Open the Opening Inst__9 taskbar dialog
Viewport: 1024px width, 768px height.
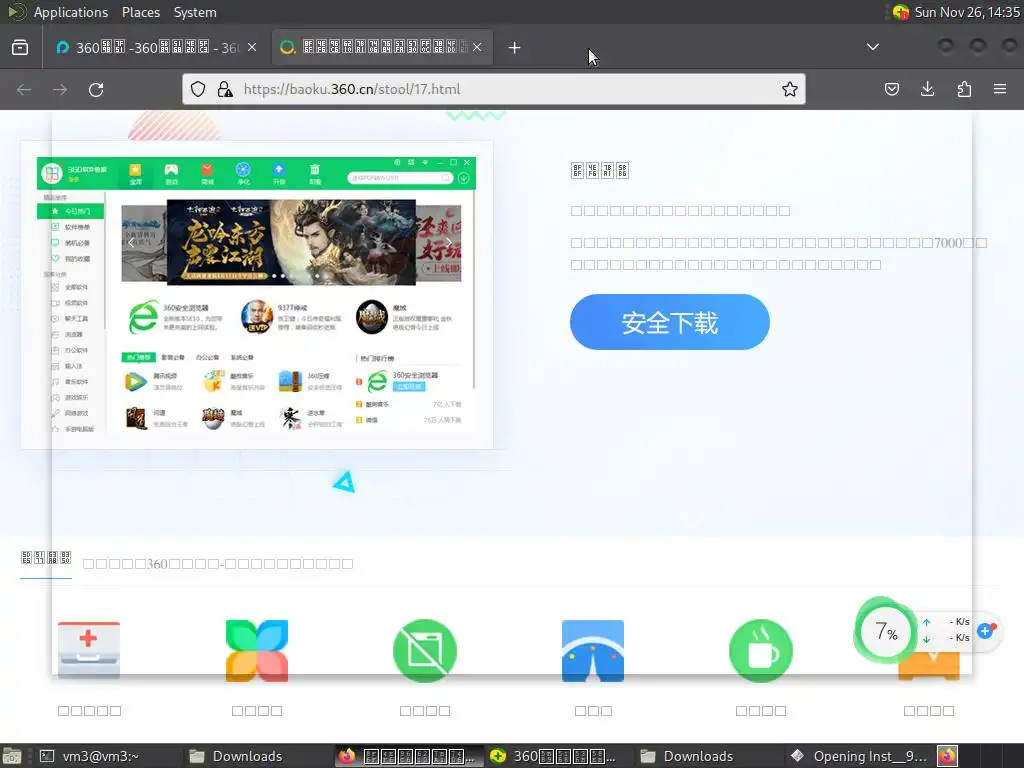(859, 756)
